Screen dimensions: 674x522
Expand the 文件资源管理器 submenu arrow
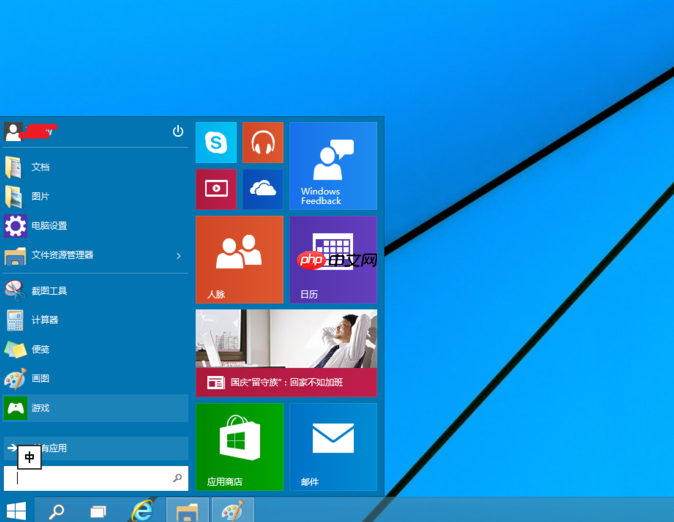(x=178, y=256)
